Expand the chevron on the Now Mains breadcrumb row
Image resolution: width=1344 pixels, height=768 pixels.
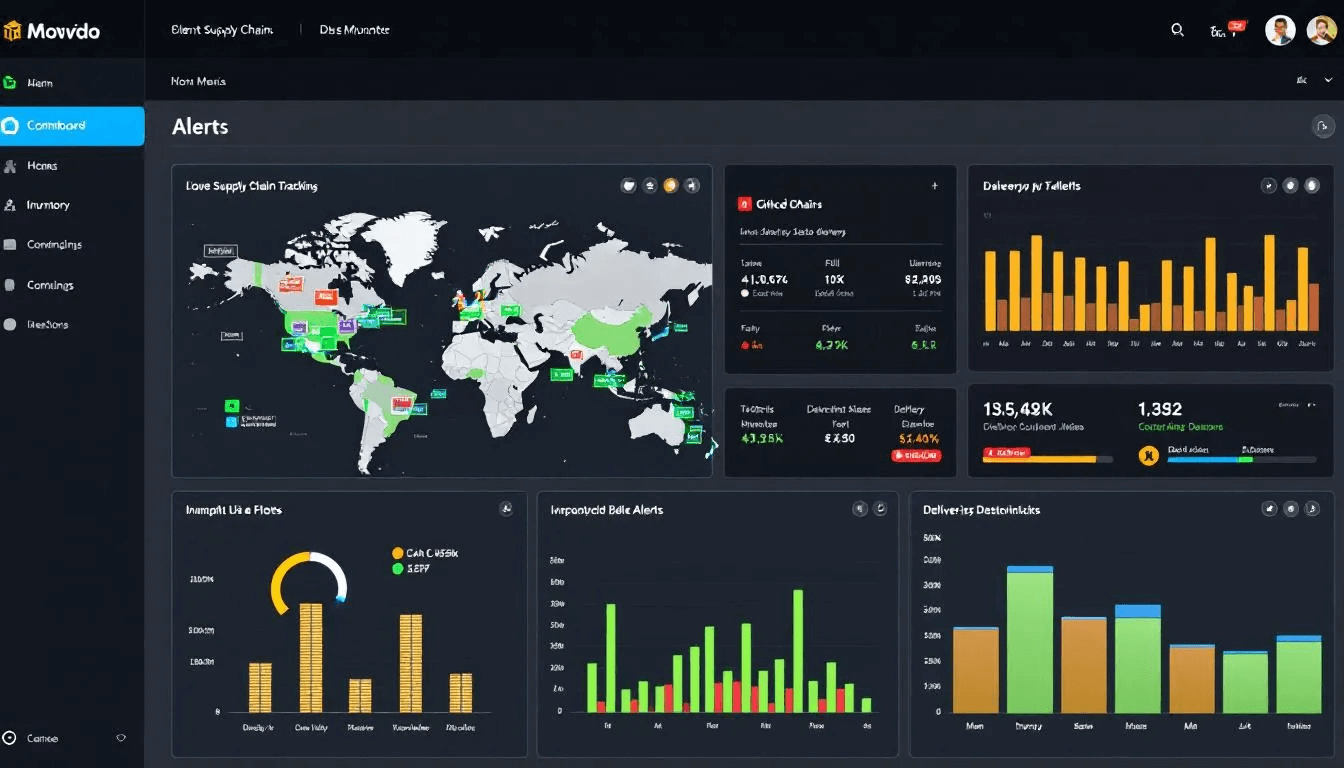pos(1327,82)
